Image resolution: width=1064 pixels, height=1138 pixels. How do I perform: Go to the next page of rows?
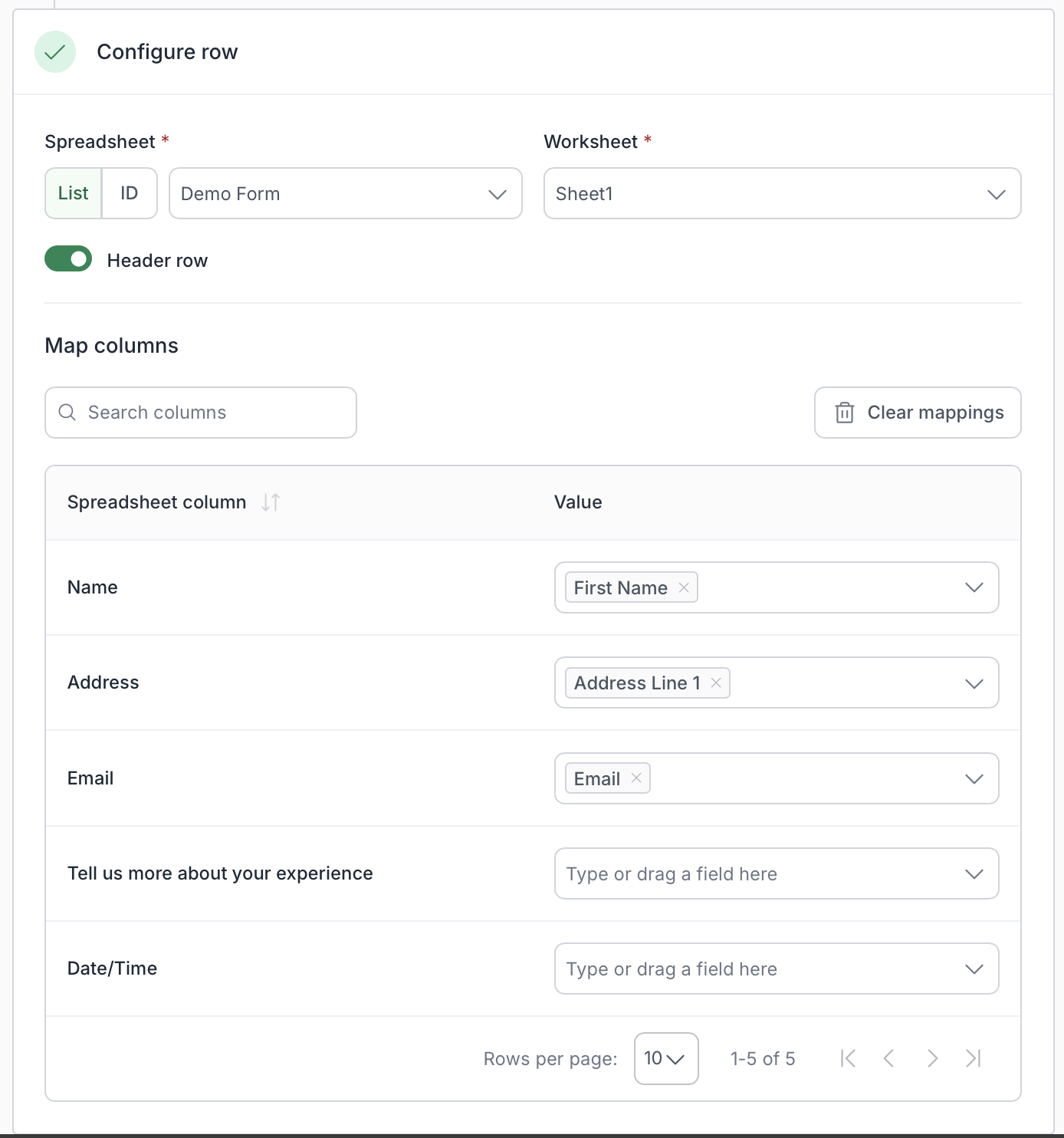[932, 1058]
